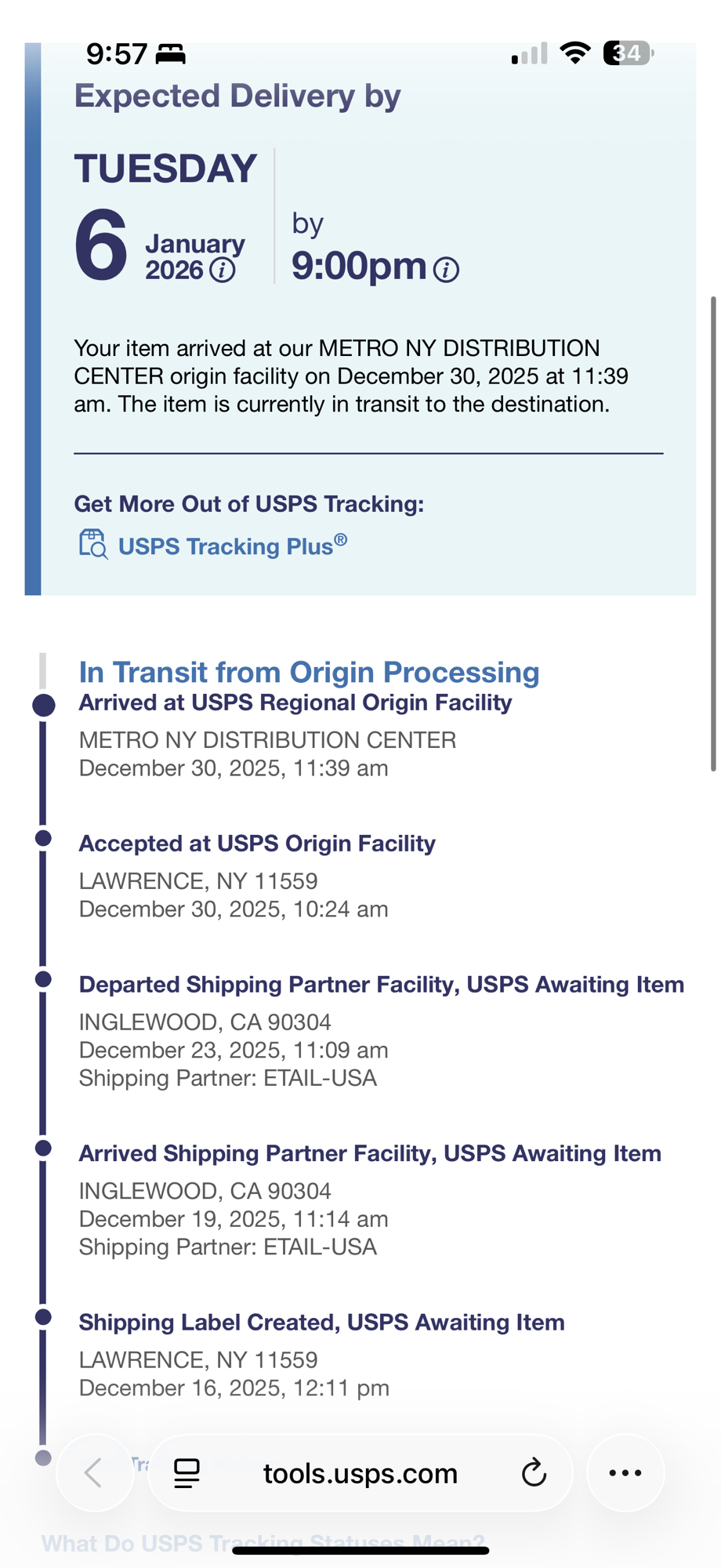Go back with the browser back arrow
This screenshot has height=1568, width=721.
94,1473
